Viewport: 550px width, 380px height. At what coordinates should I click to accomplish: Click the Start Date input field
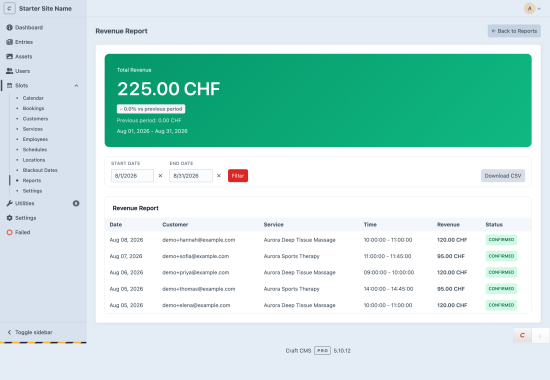pos(132,176)
